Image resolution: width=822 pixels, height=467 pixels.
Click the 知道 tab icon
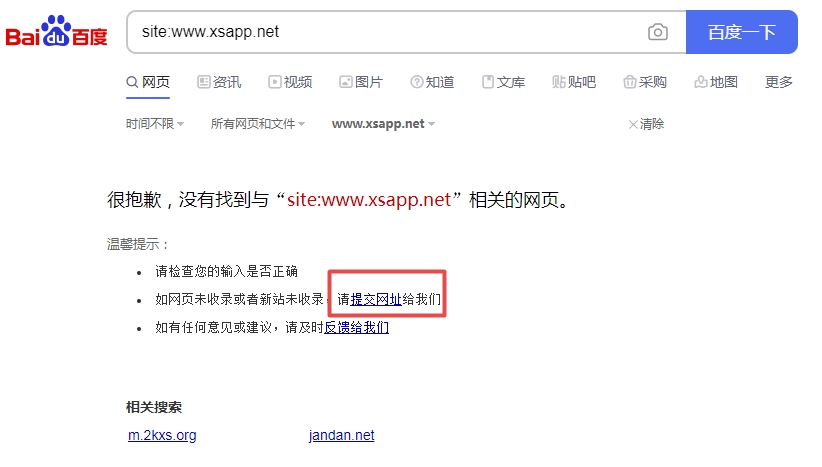click(x=417, y=82)
